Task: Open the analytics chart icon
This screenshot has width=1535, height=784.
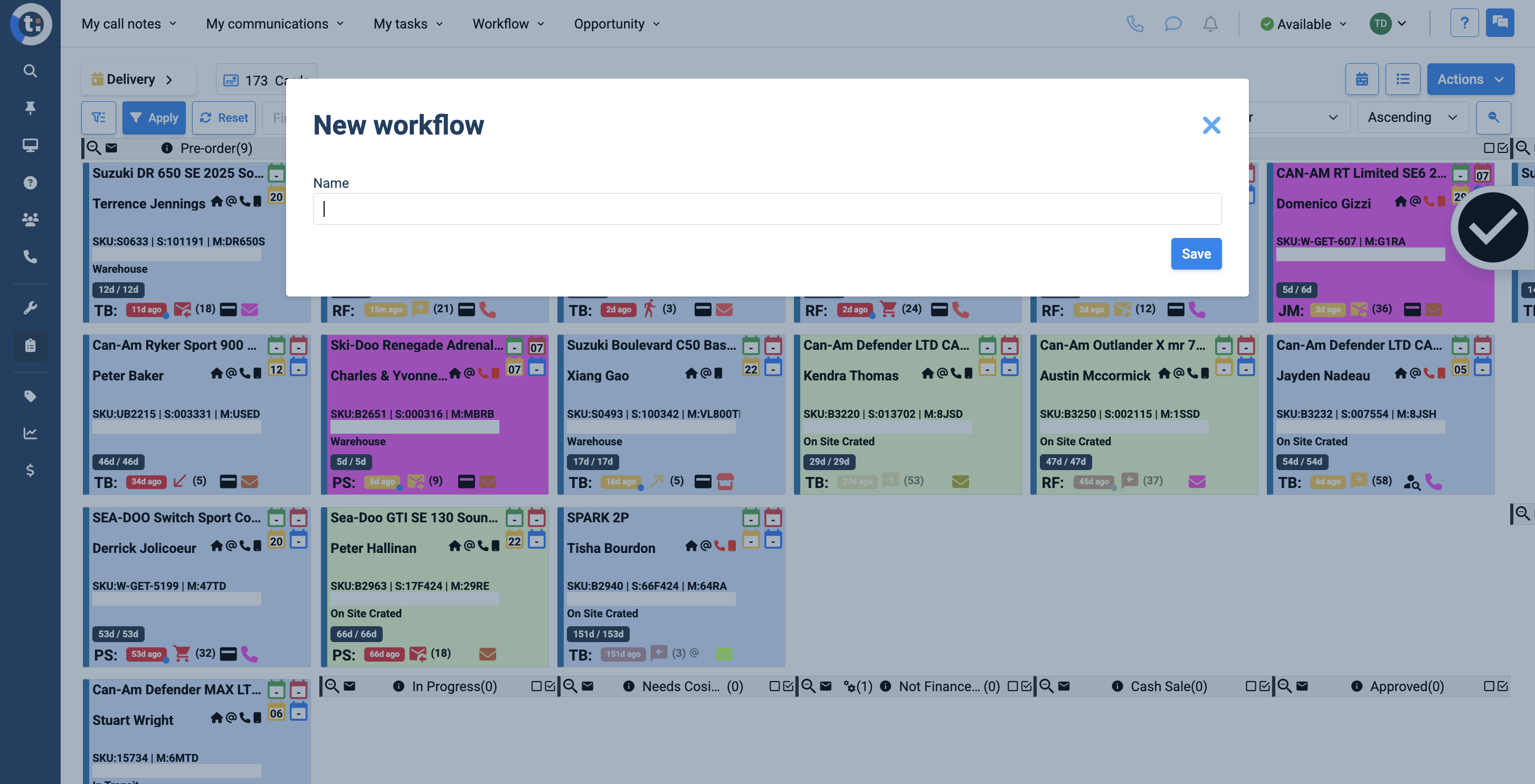Action: [x=30, y=433]
